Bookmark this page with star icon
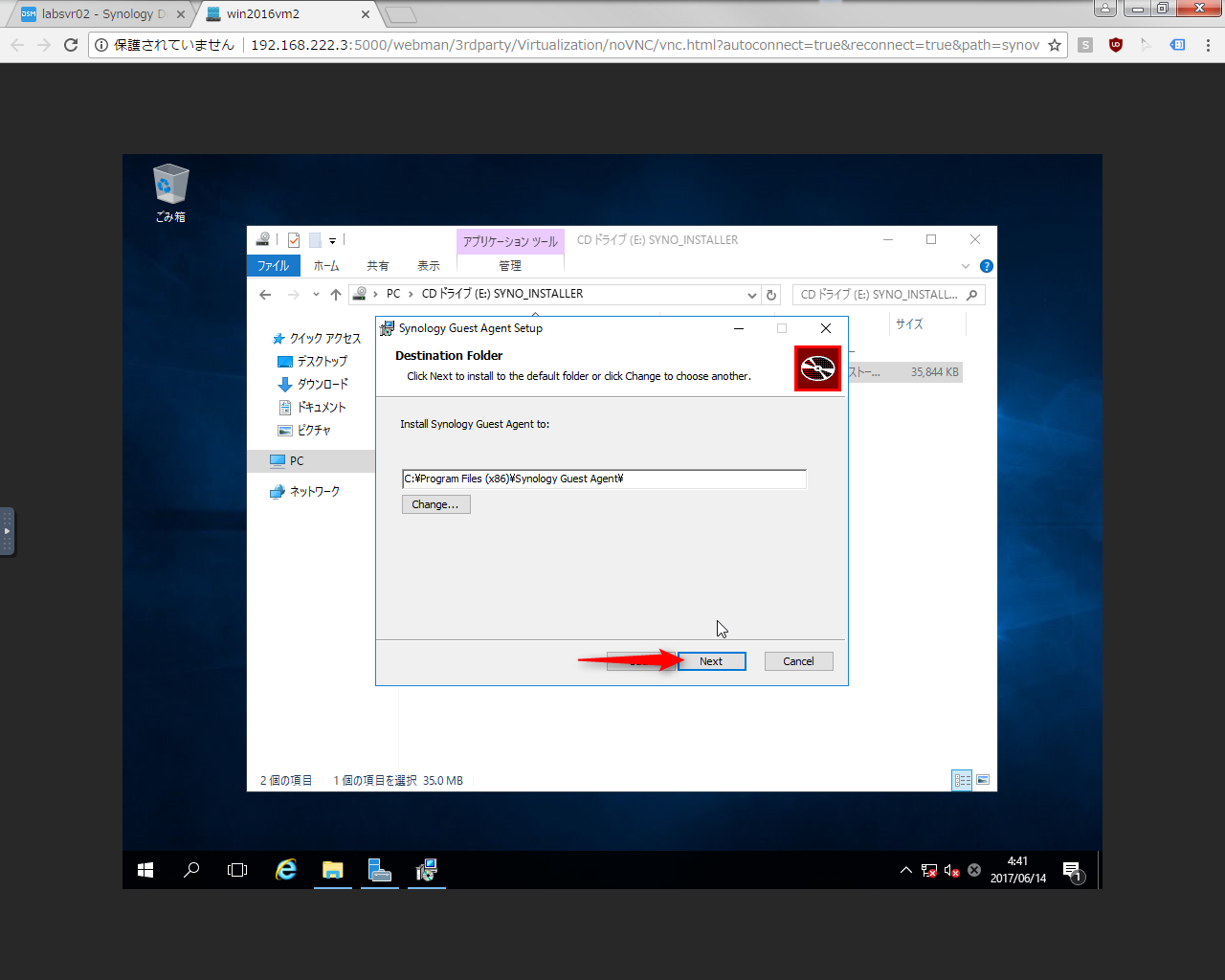1225x980 pixels. click(x=1055, y=45)
